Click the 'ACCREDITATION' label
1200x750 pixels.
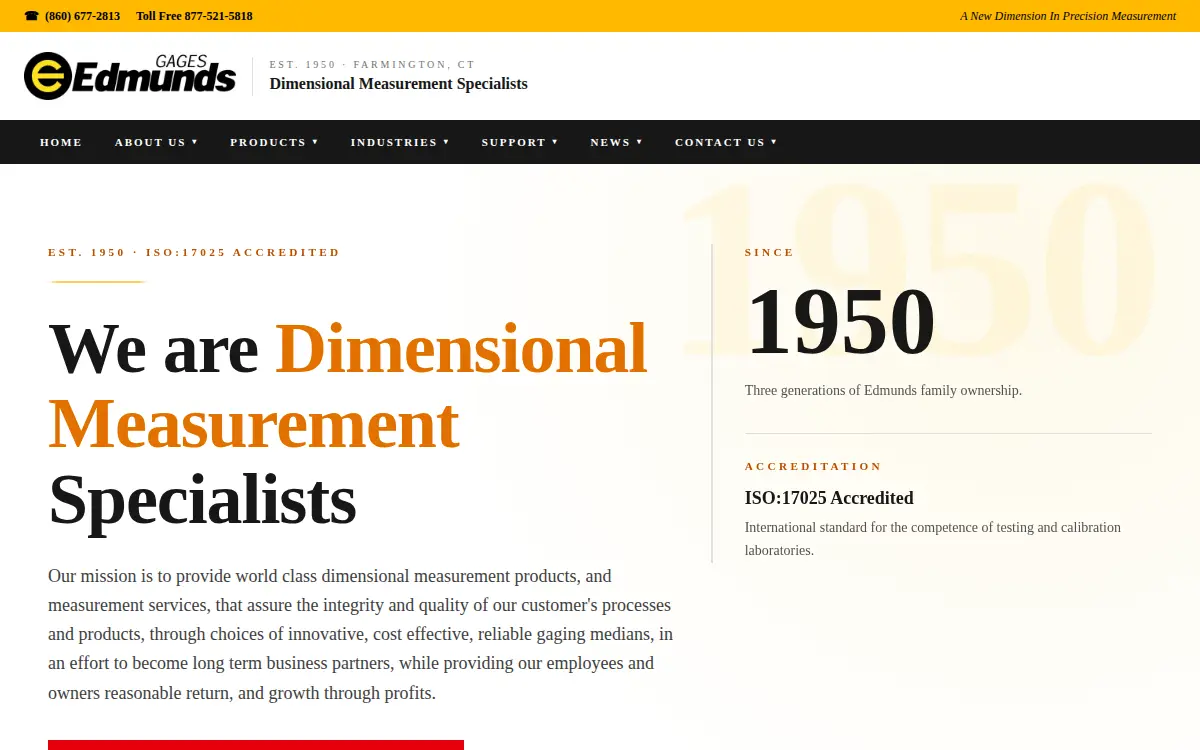tap(813, 466)
